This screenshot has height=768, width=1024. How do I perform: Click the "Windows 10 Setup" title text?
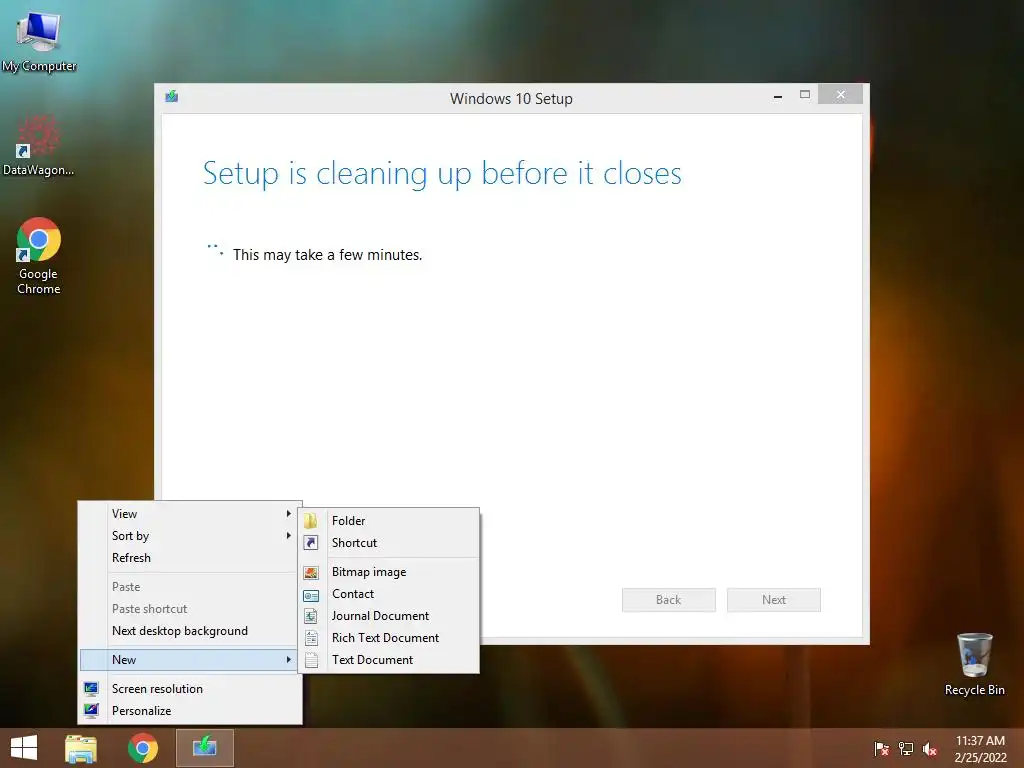[511, 99]
